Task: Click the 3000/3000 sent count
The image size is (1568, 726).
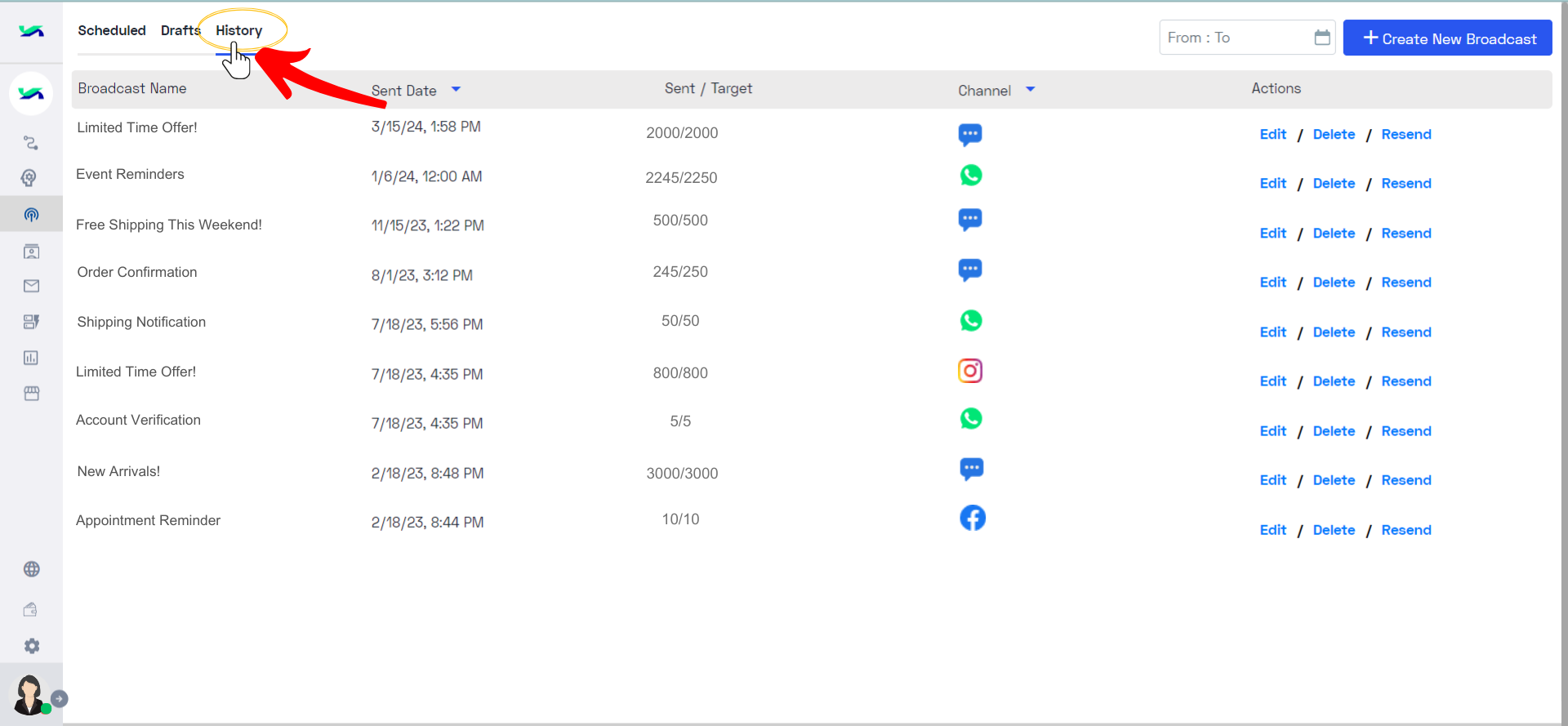Action: point(682,473)
